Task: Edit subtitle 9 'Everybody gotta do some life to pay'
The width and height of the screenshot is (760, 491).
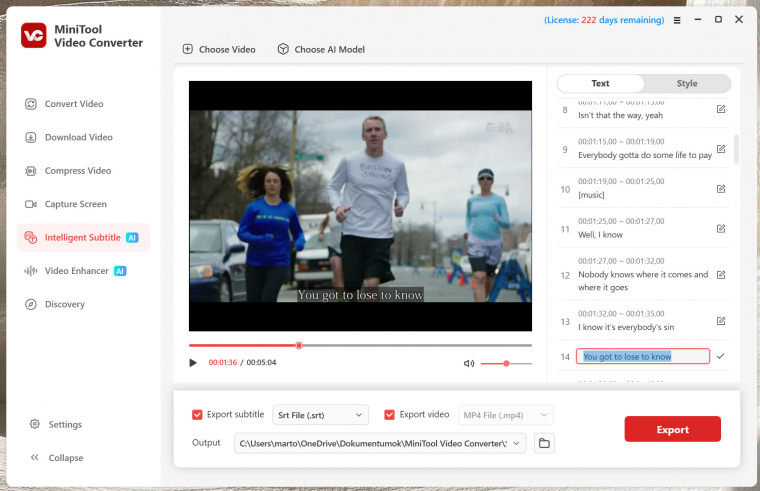Action: coord(721,149)
